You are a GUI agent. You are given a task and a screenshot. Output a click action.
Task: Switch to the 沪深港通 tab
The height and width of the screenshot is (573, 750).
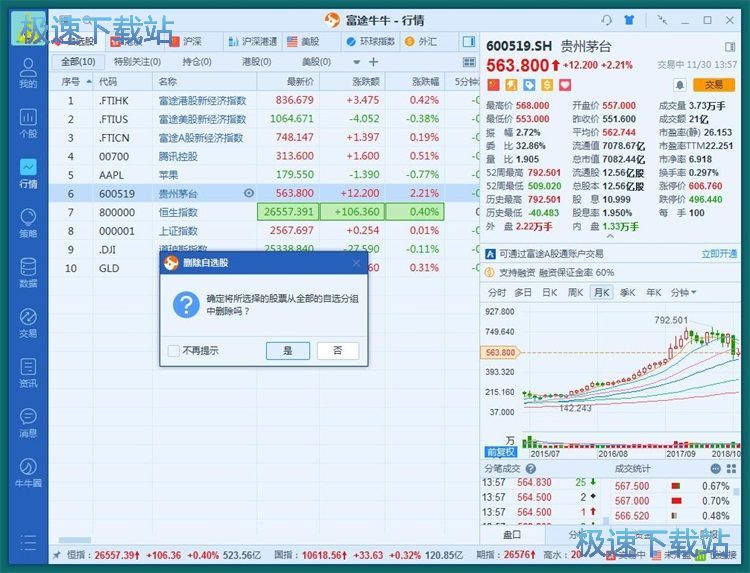click(253, 42)
